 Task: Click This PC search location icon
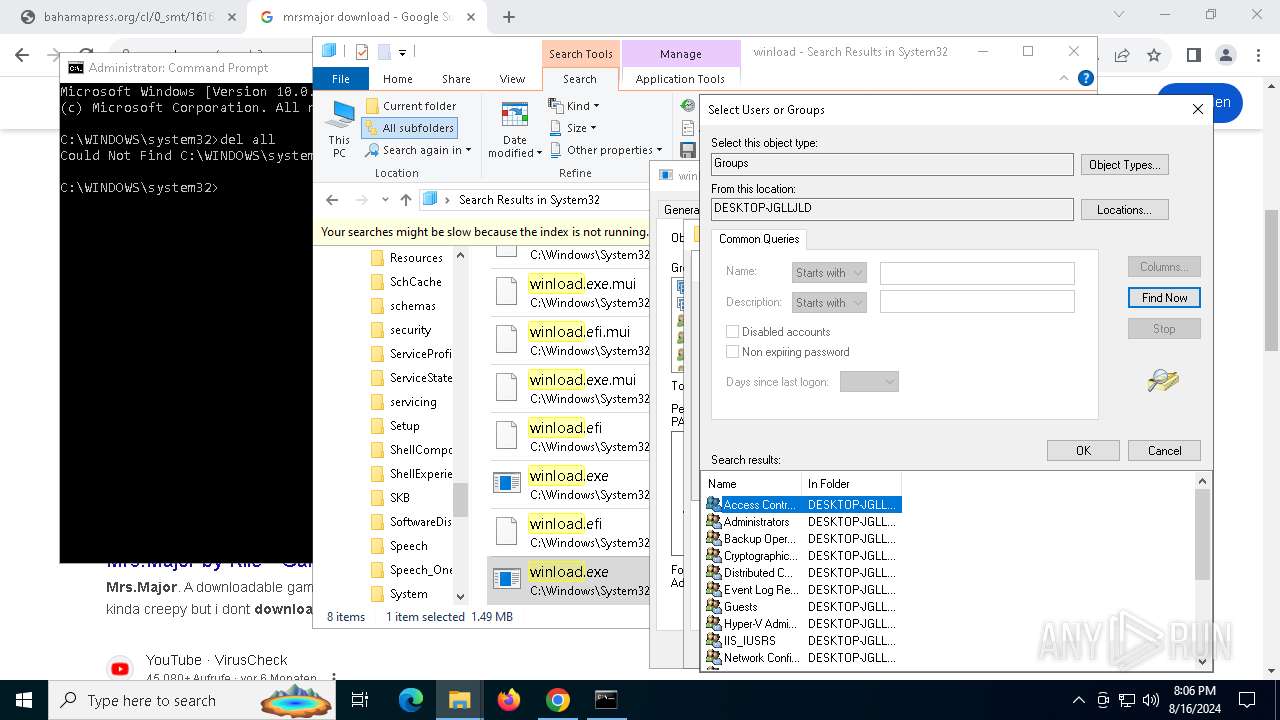pos(340,129)
